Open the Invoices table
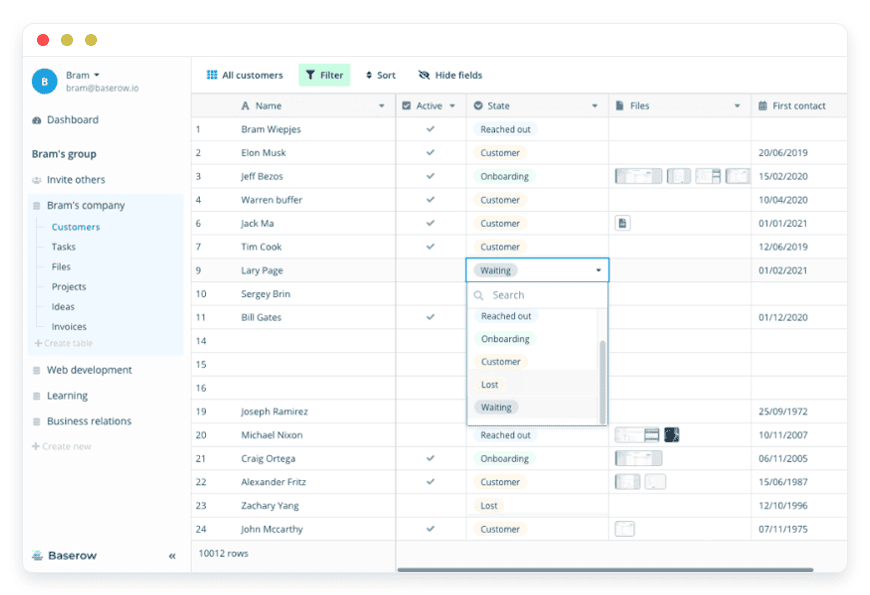This screenshot has width=870, height=595. click(69, 327)
